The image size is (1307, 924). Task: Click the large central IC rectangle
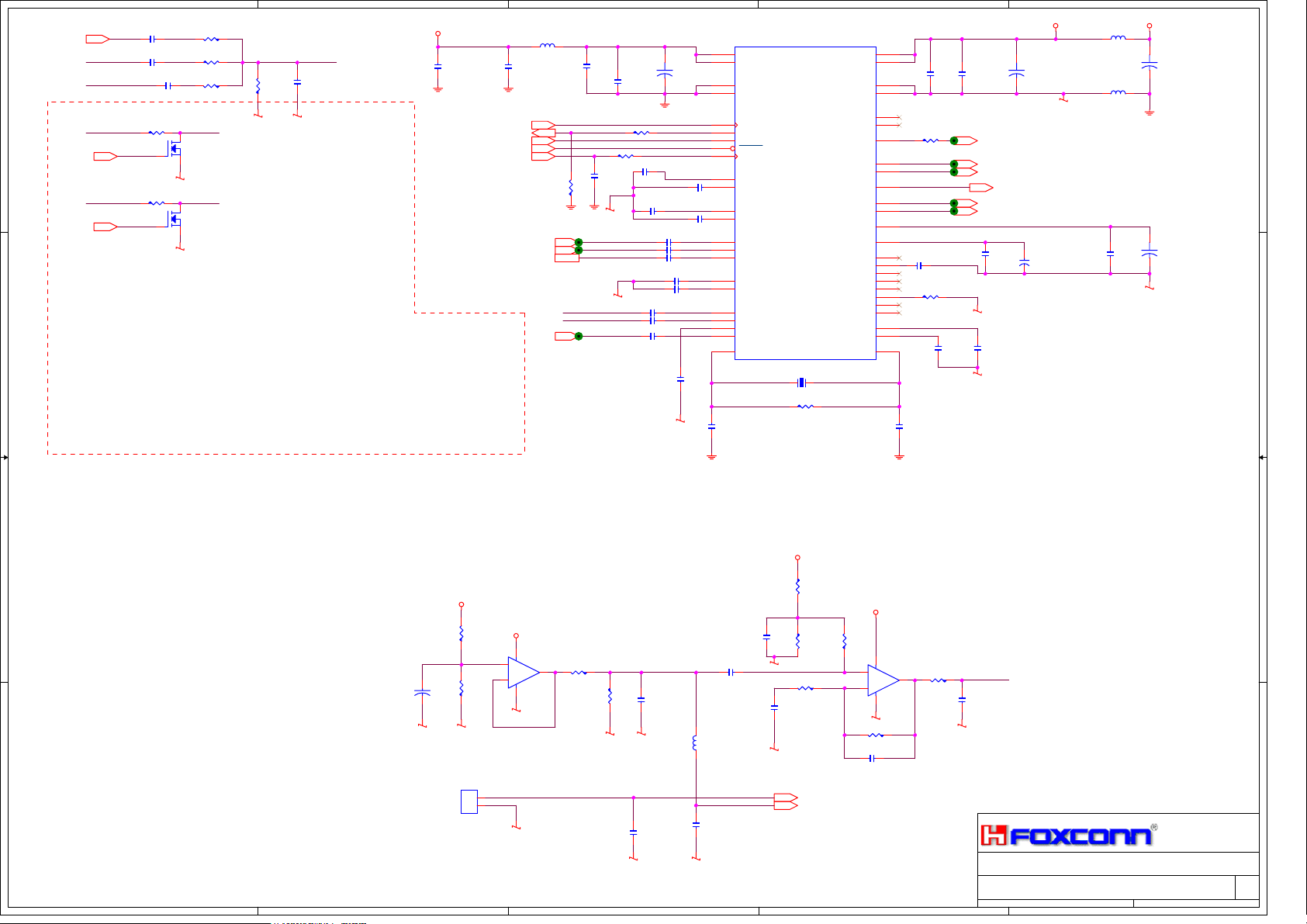tap(805, 202)
